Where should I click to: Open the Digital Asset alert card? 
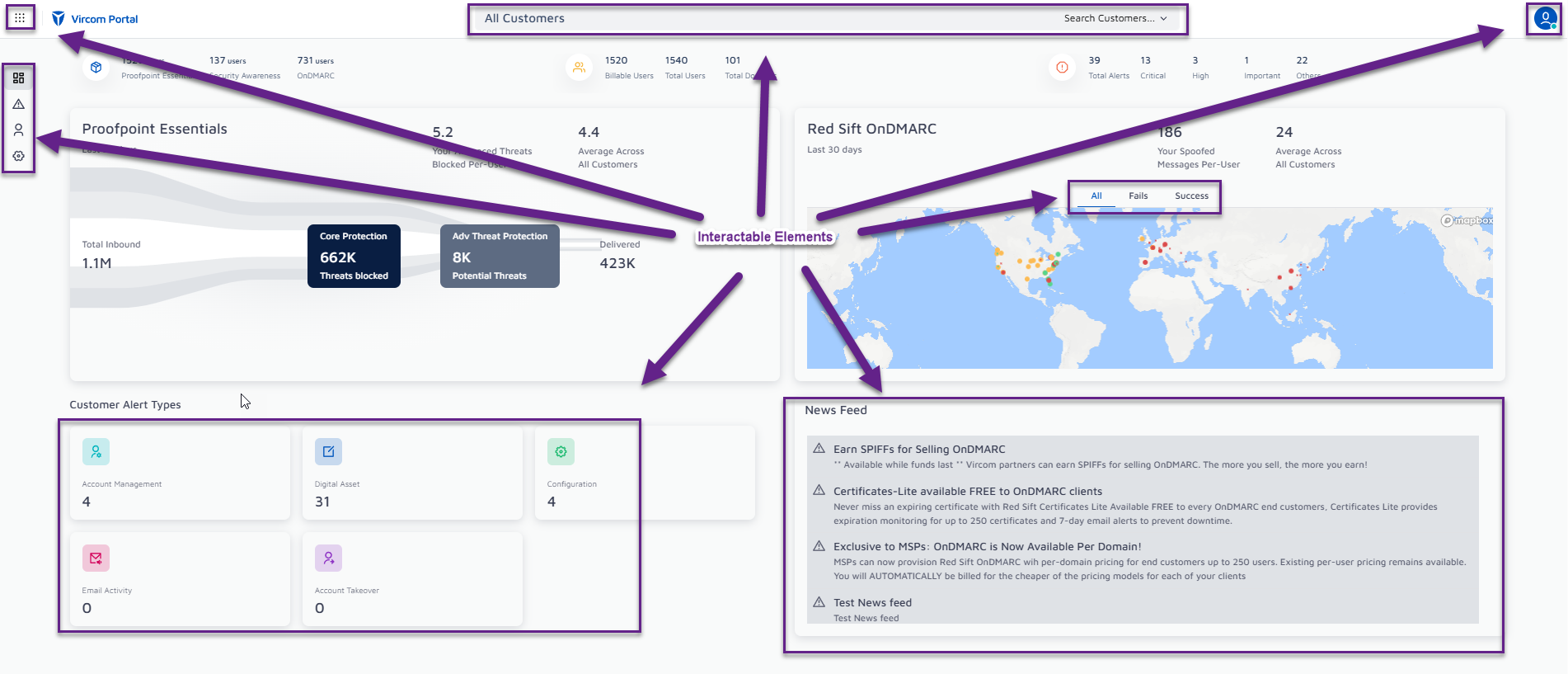pyautogui.click(x=413, y=473)
